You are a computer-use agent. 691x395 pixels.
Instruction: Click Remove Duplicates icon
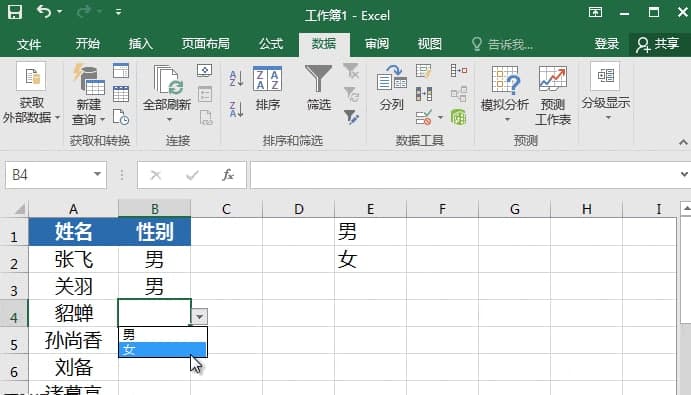tap(424, 94)
